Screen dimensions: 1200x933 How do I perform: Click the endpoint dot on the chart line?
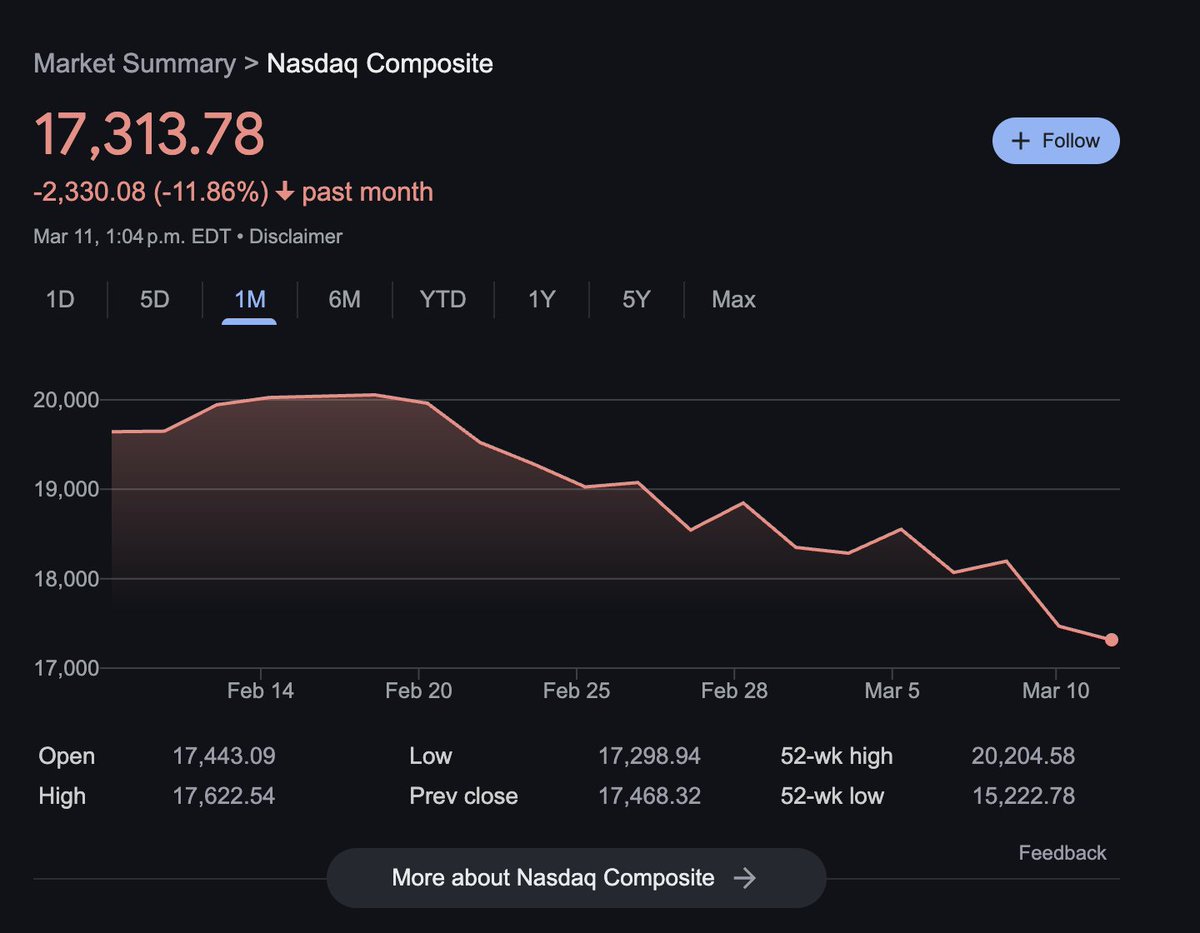click(1111, 639)
